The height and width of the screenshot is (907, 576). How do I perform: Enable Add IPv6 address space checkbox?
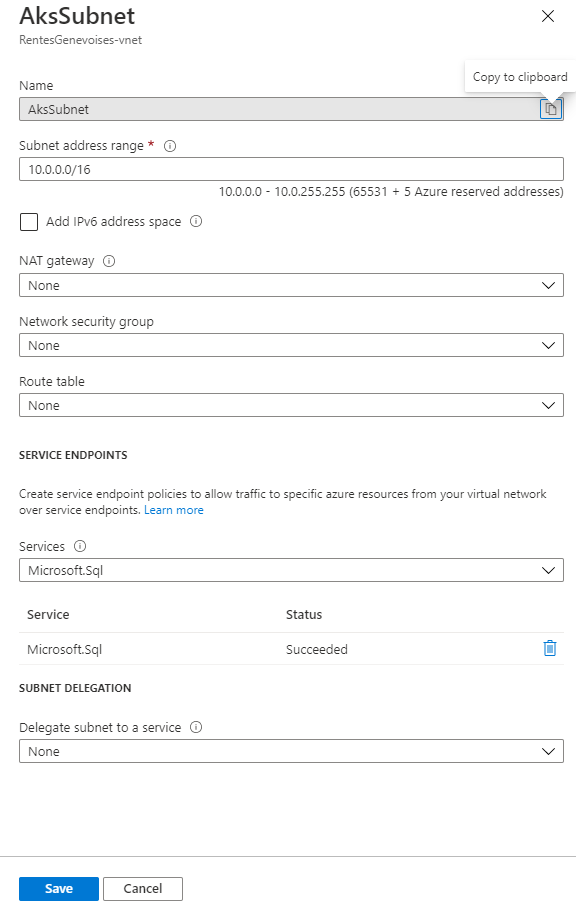29,222
